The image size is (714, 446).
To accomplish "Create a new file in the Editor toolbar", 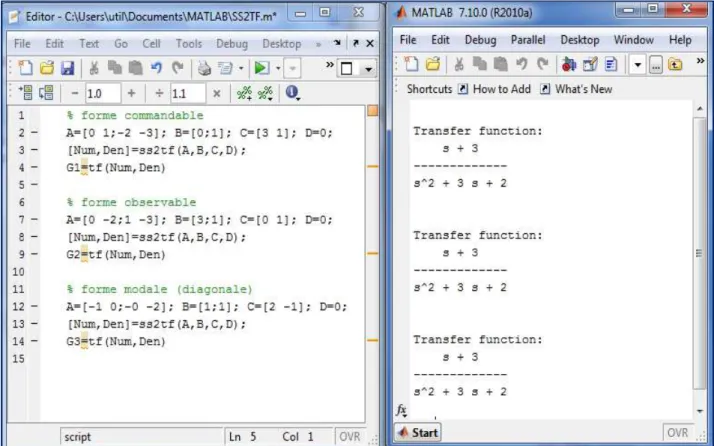I will 26,68.
